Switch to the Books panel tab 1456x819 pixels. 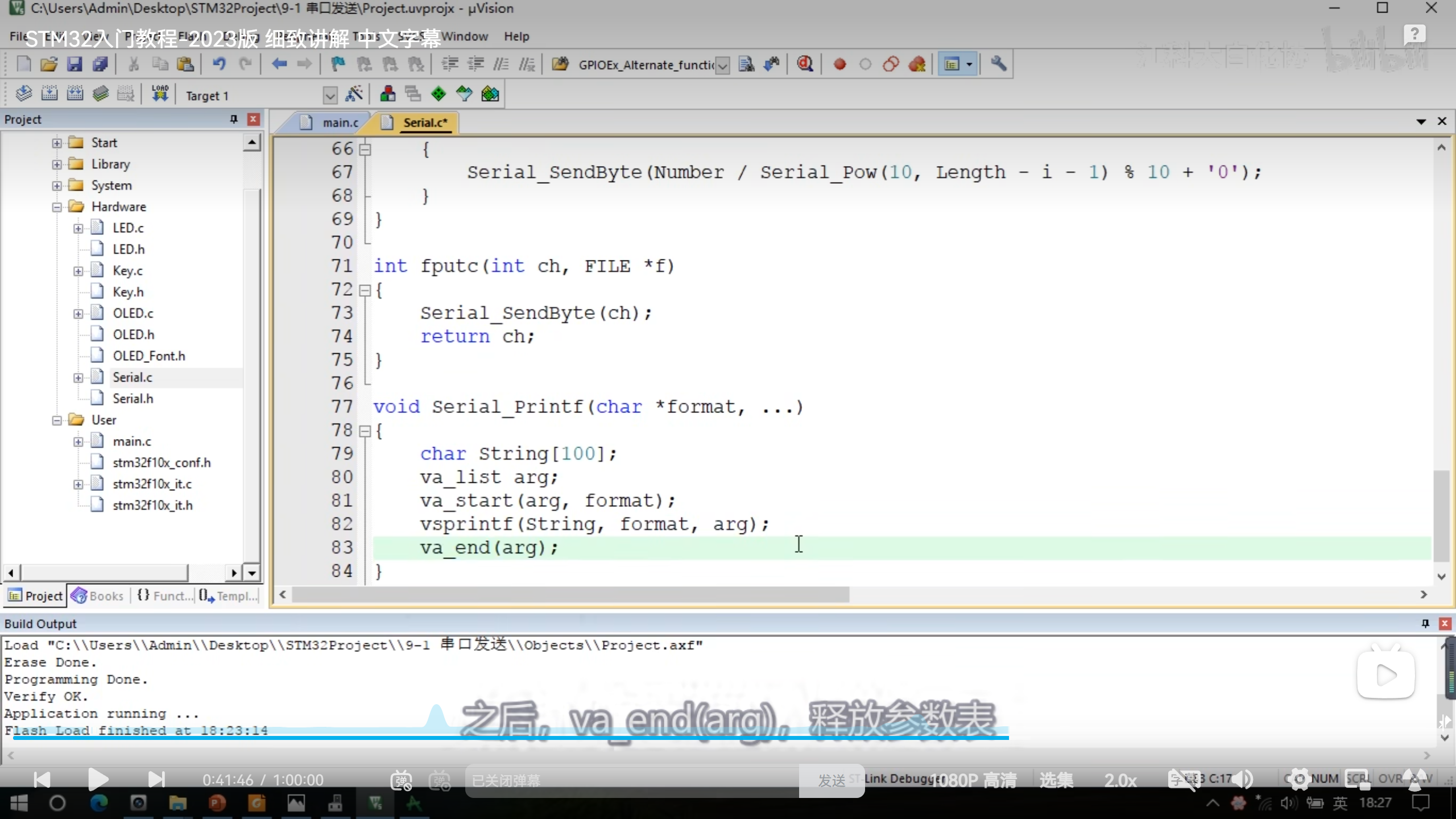click(x=98, y=595)
